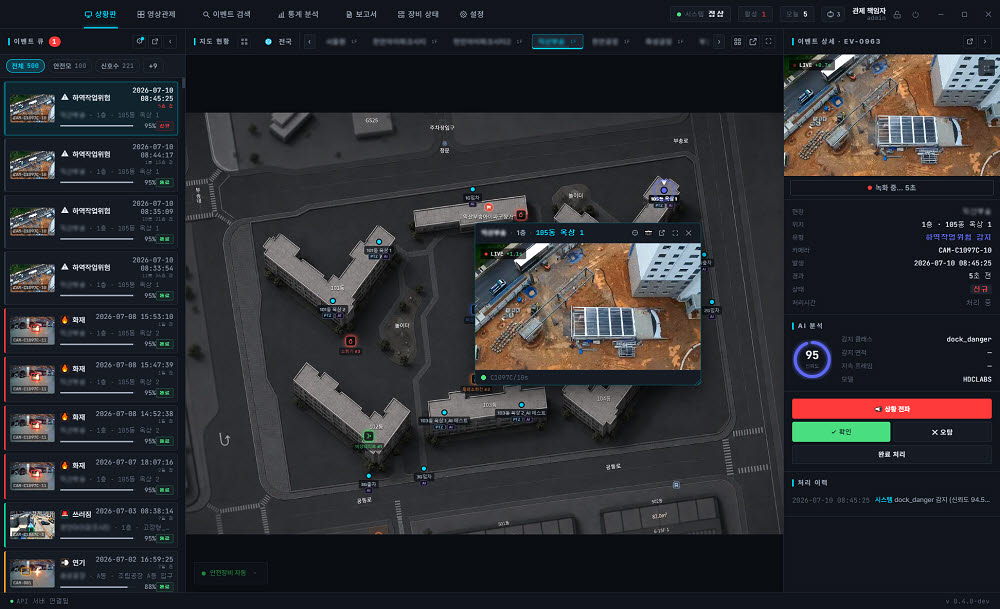Switch to the 영상관제 tab

(x=156, y=14)
